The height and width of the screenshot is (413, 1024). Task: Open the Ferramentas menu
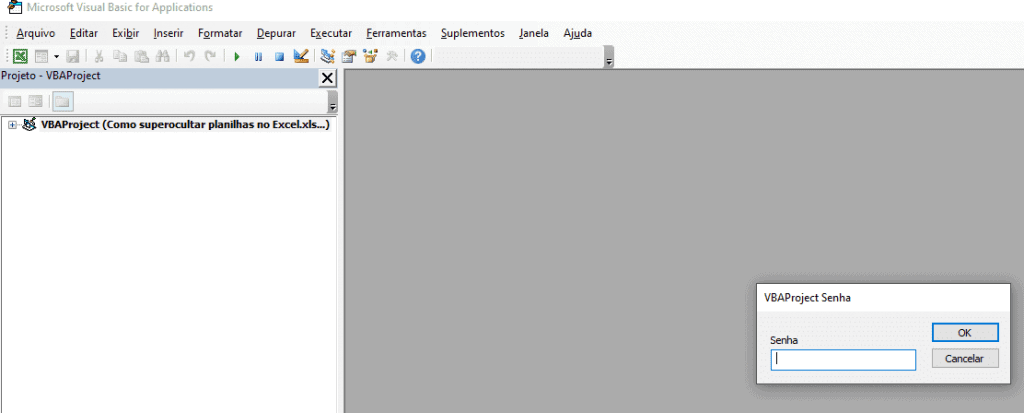point(396,33)
